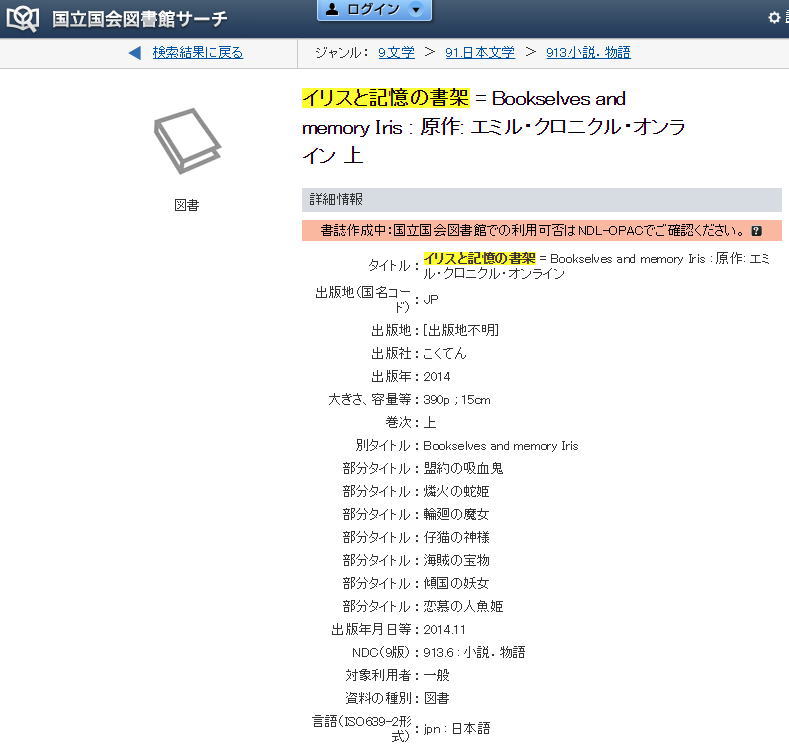Click the settings gear icon
The height and width of the screenshot is (751, 789).
coord(774,18)
